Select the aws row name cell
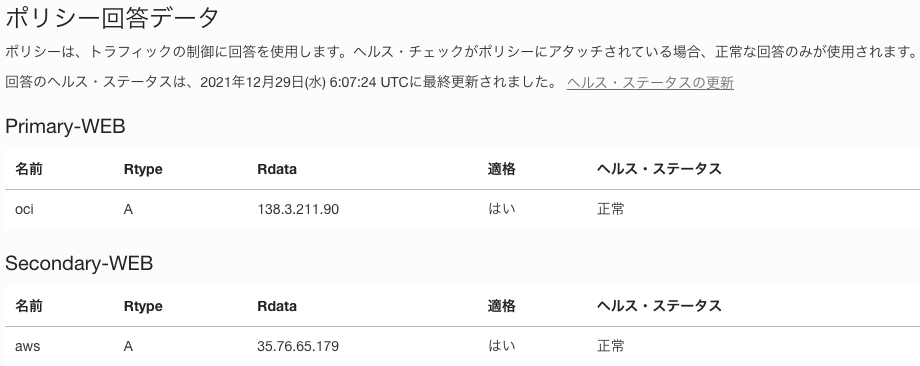 coord(28,346)
